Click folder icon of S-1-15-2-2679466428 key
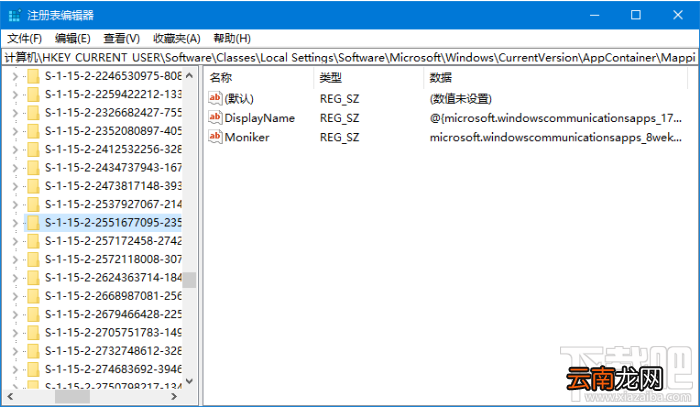This screenshot has width=700, height=407. pos(33,314)
